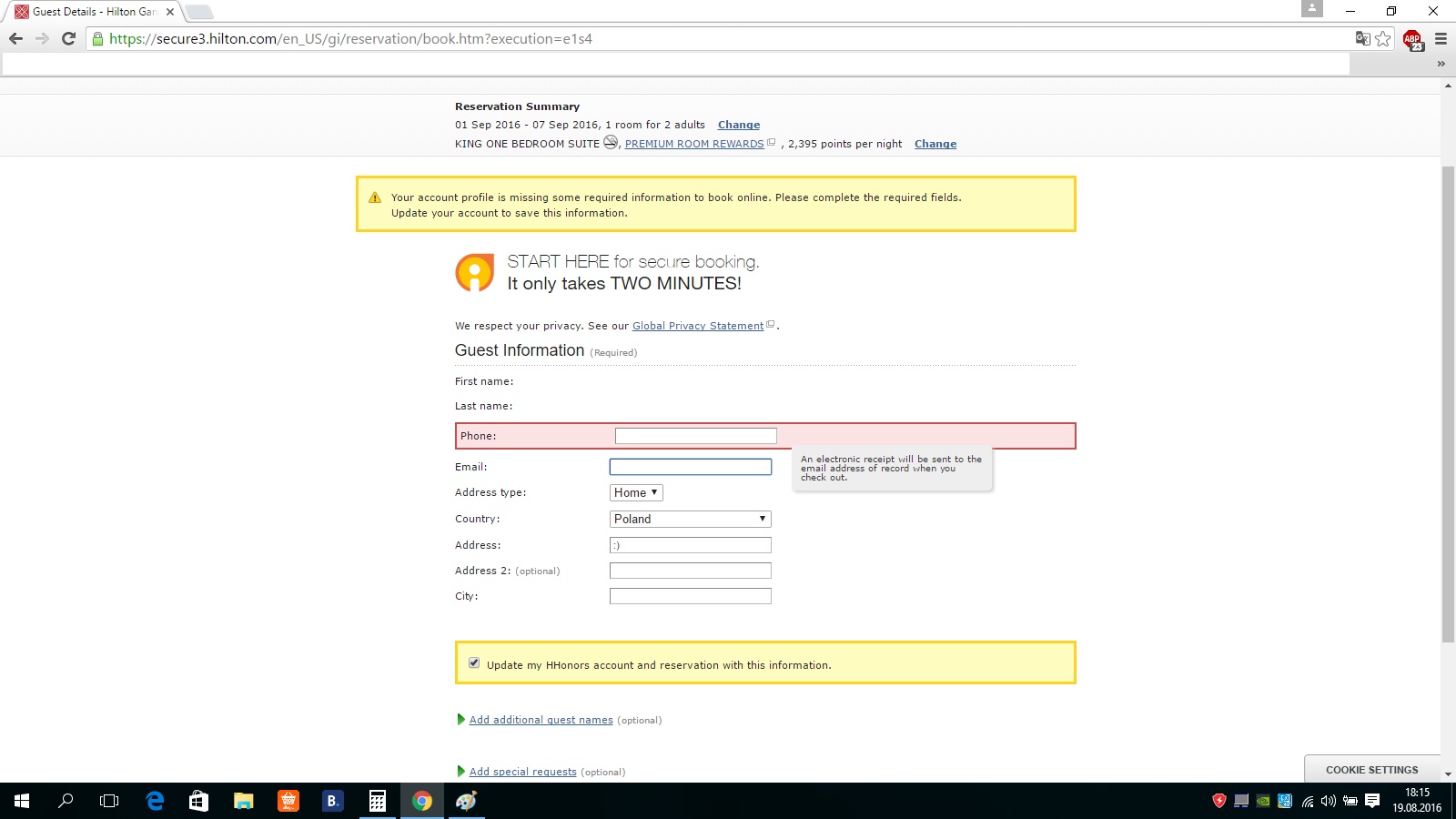1456x819 pixels.
Task: Open Microsoft Edge from the taskbar
Action: (x=155, y=801)
